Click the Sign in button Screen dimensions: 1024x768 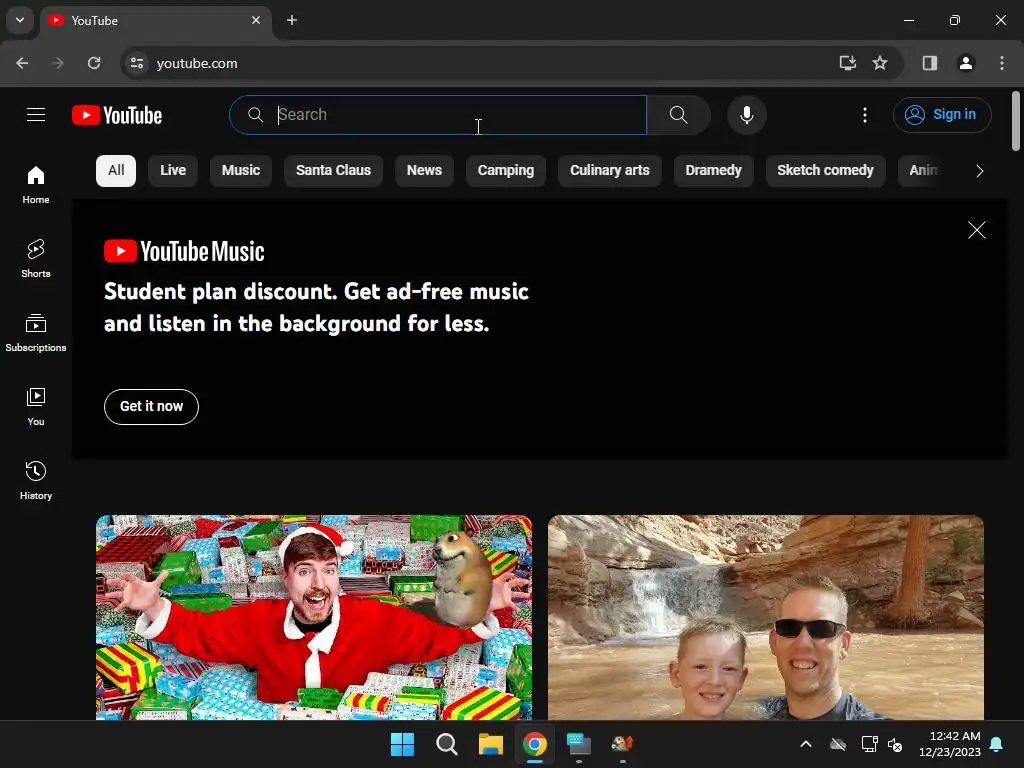coord(942,115)
